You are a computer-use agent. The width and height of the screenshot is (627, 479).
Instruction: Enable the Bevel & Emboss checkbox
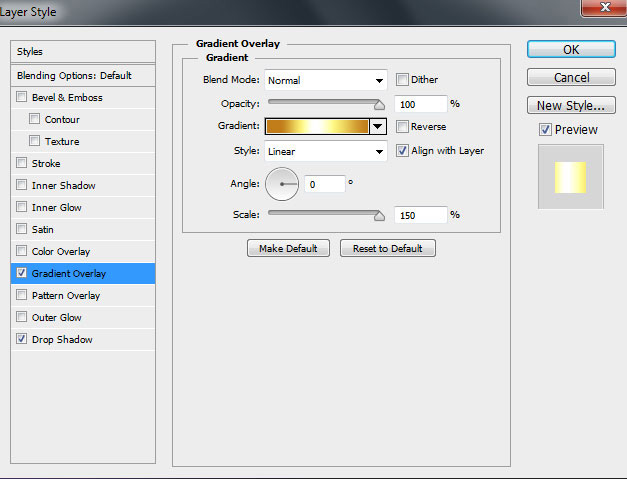pyautogui.click(x=22, y=97)
